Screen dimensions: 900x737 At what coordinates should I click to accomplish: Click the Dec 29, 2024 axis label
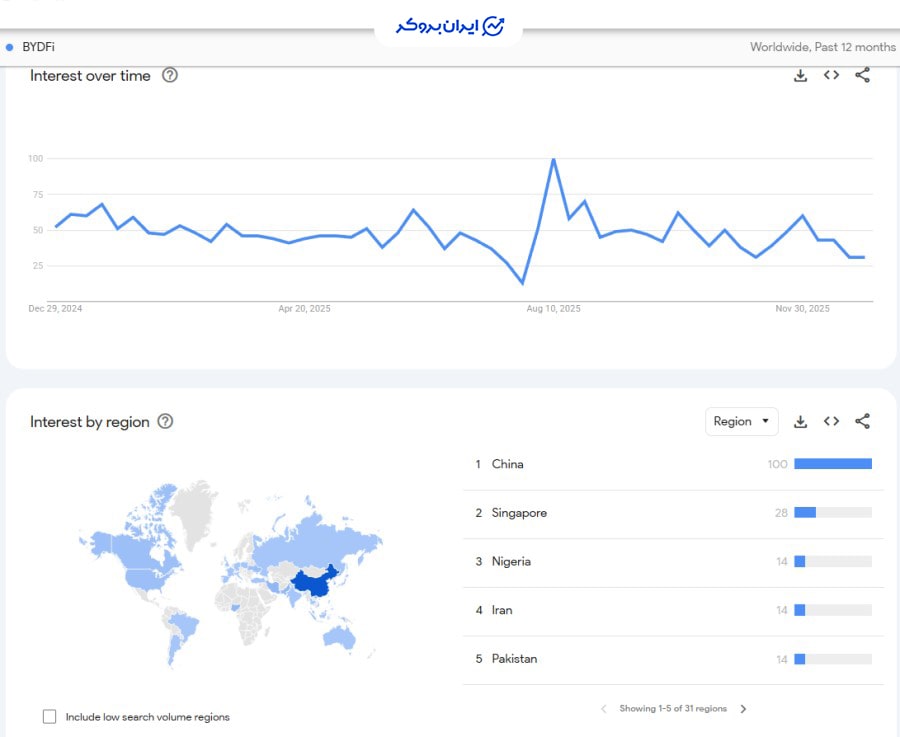click(x=55, y=309)
